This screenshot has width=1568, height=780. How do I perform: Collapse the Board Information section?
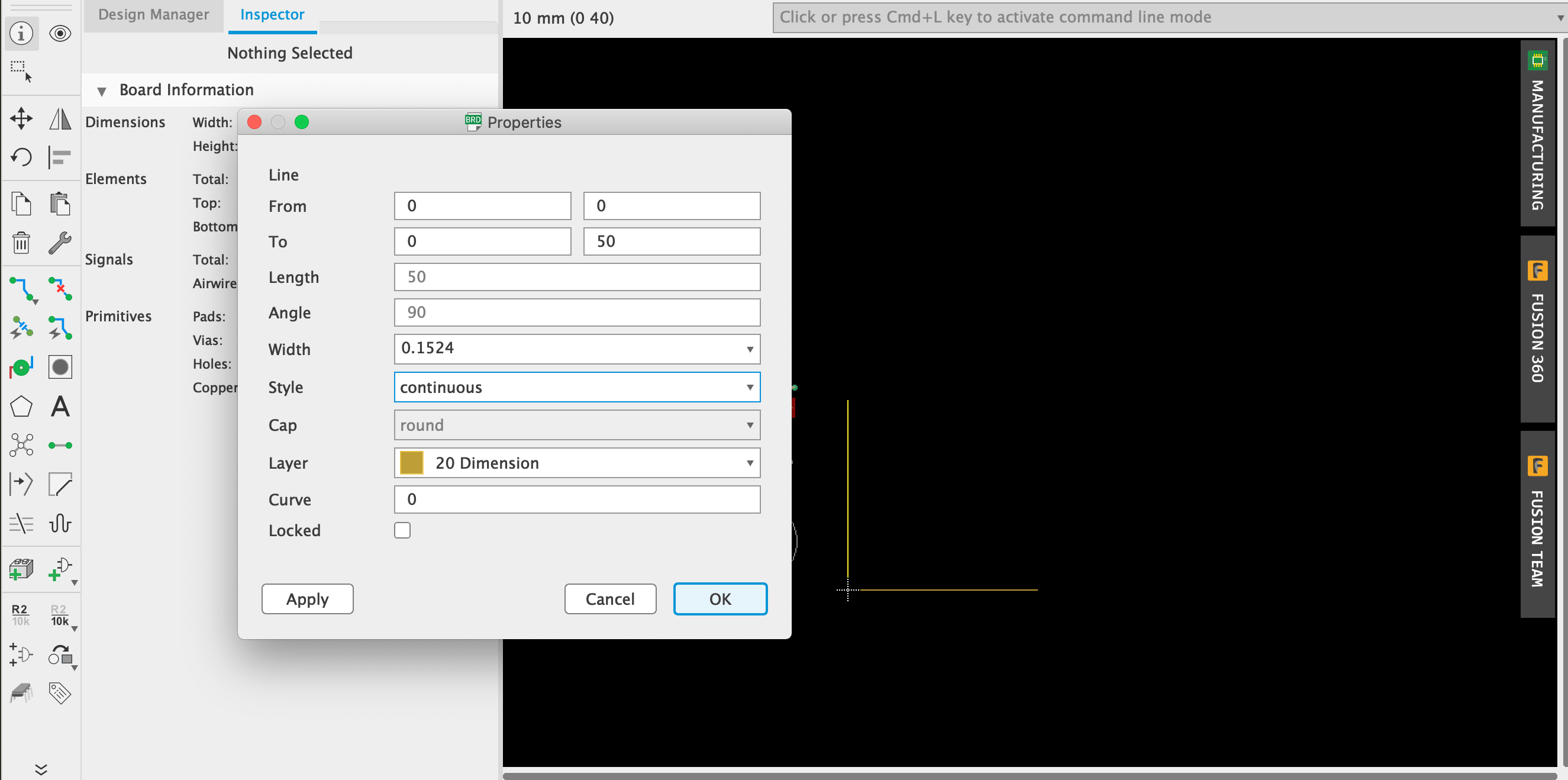(102, 91)
